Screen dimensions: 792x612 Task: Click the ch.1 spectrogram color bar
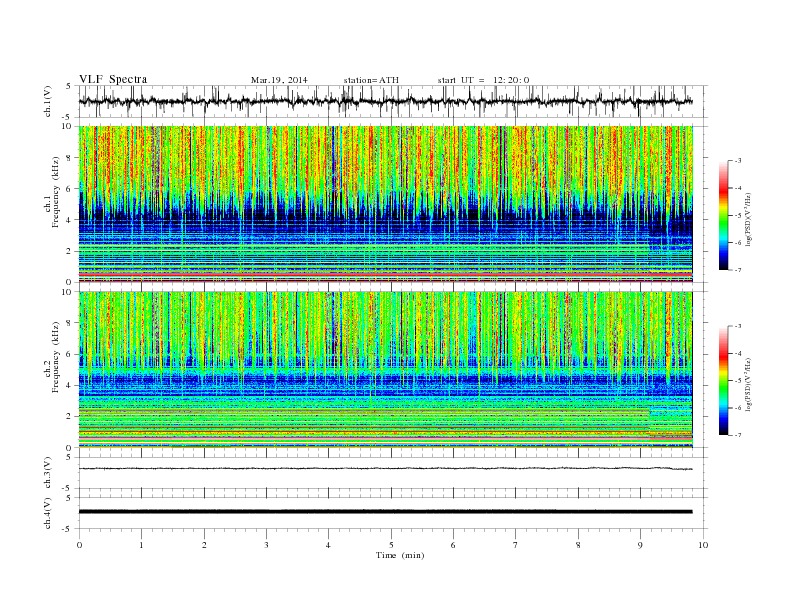pyautogui.click(x=723, y=215)
